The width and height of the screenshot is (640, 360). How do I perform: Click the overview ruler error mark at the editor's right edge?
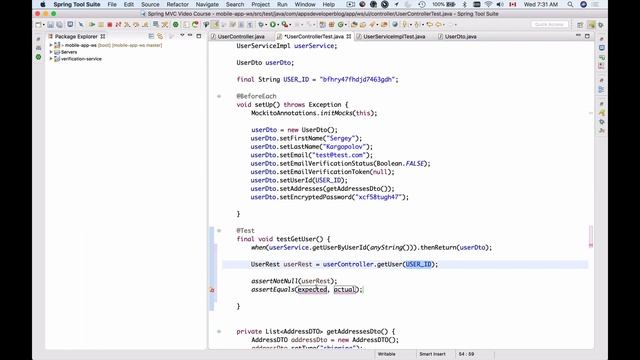pyautogui.click(x=591, y=245)
